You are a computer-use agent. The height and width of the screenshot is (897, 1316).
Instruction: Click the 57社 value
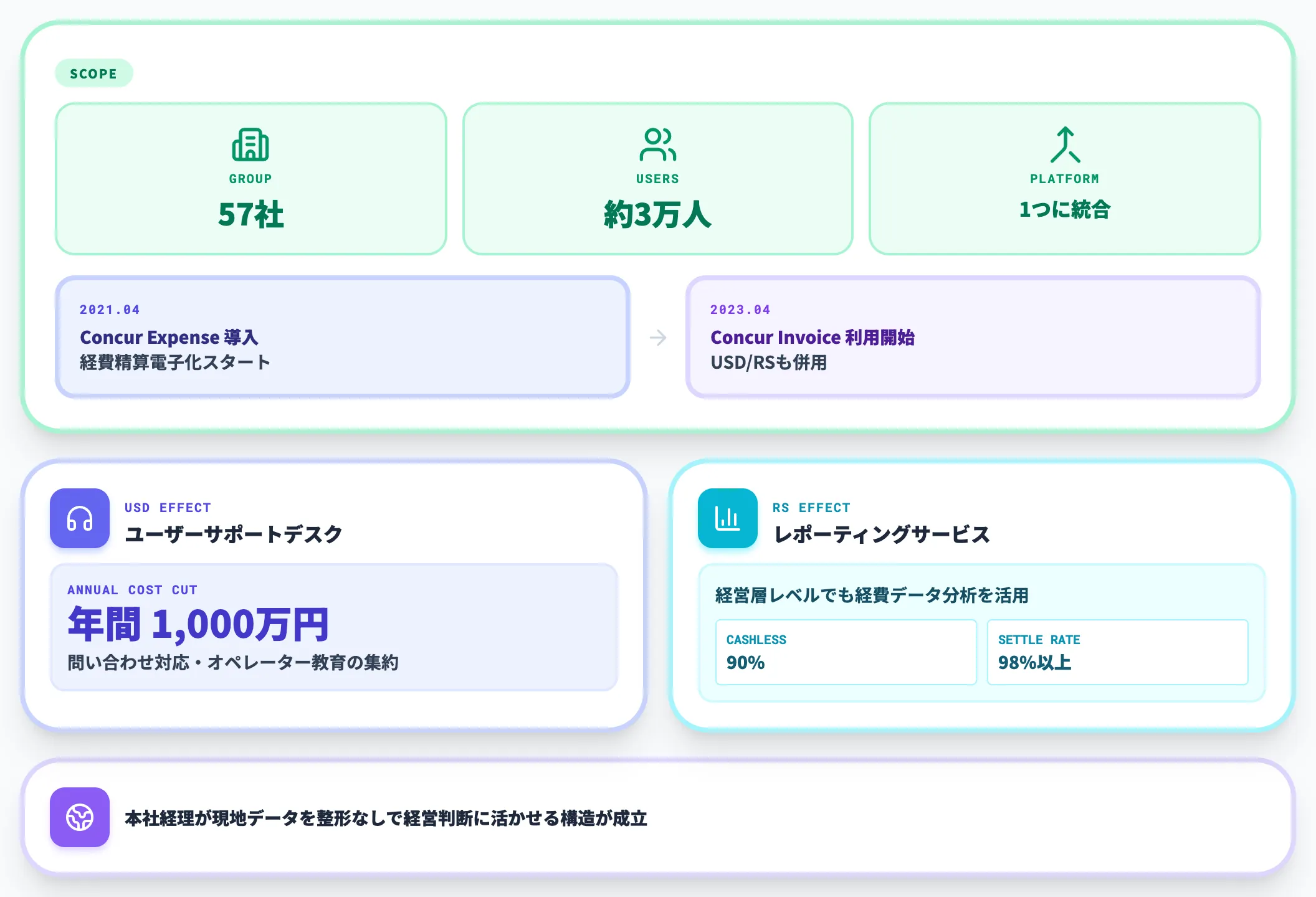click(x=250, y=214)
